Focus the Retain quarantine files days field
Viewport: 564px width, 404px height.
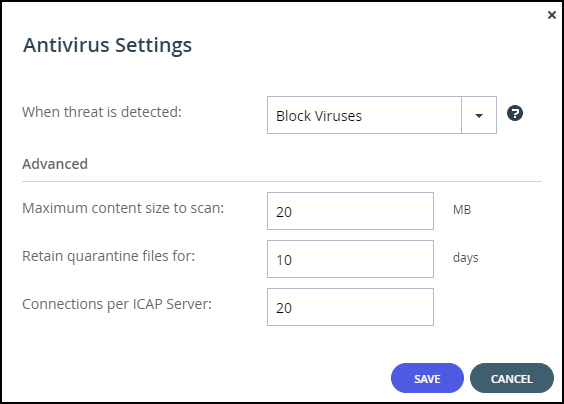[x=350, y=259]
